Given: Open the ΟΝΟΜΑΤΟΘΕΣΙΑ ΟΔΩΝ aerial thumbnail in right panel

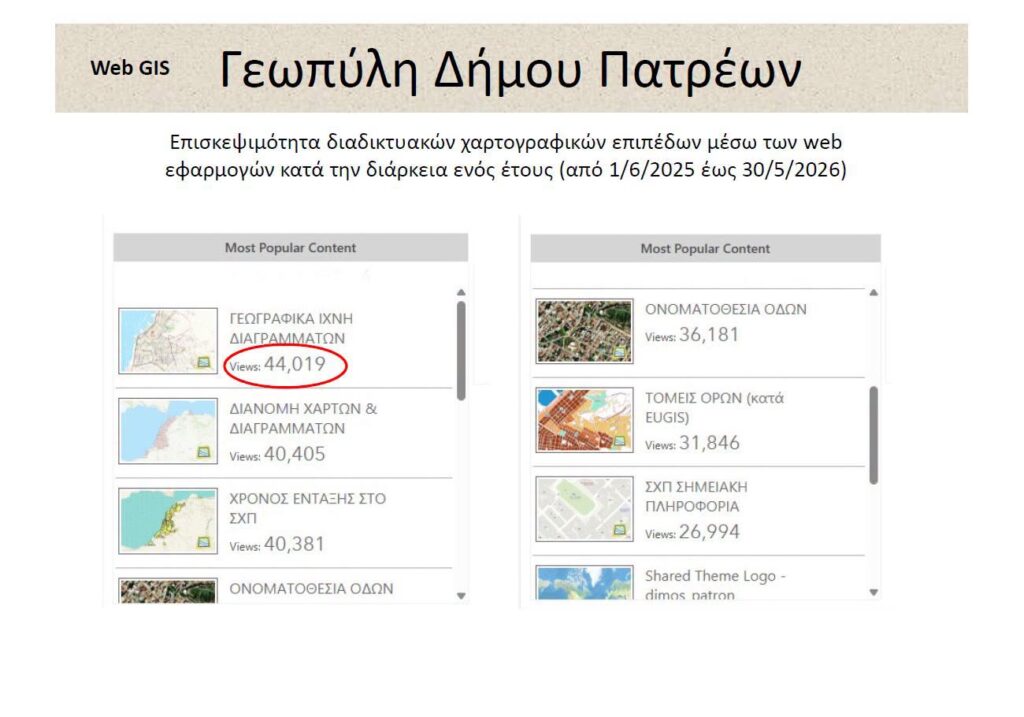Looking at the screenshot, I should [584, 331].
